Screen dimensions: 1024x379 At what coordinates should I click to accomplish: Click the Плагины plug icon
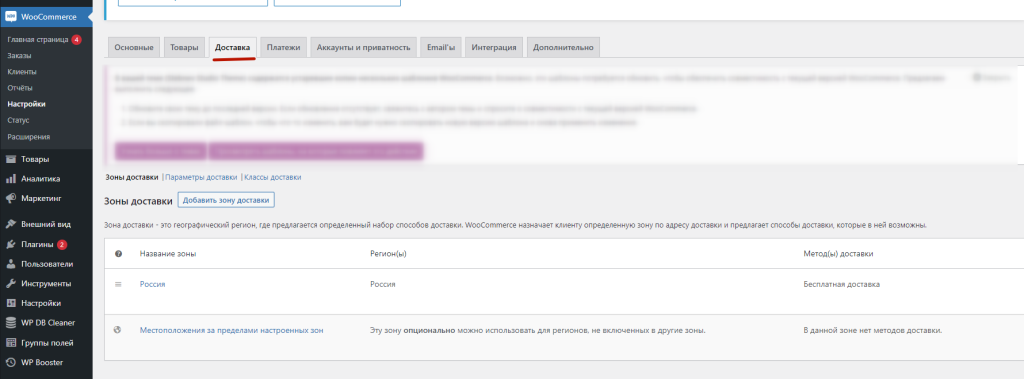10,244
